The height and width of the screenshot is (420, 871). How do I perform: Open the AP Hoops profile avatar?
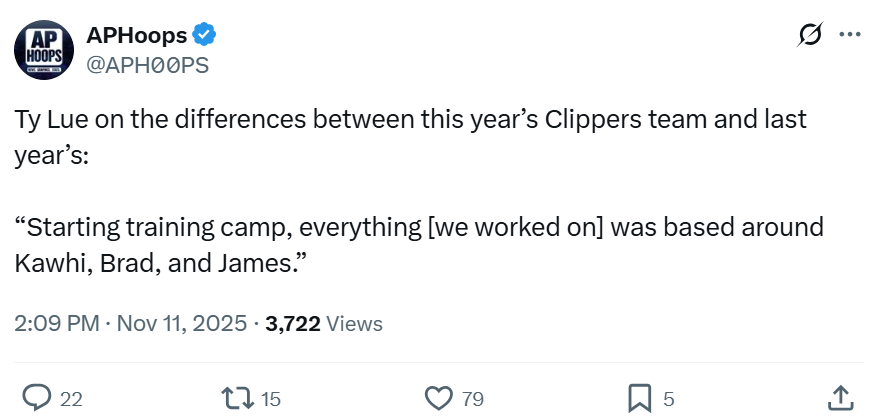[44, 50]
